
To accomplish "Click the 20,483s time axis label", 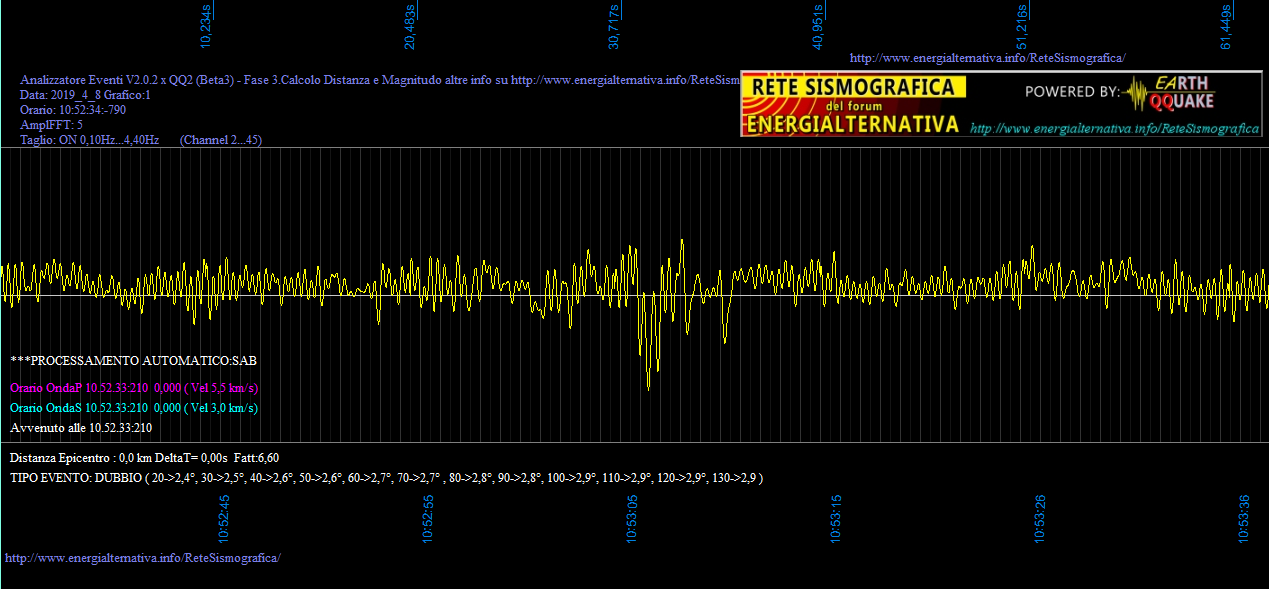I will (x=410, y=28).
